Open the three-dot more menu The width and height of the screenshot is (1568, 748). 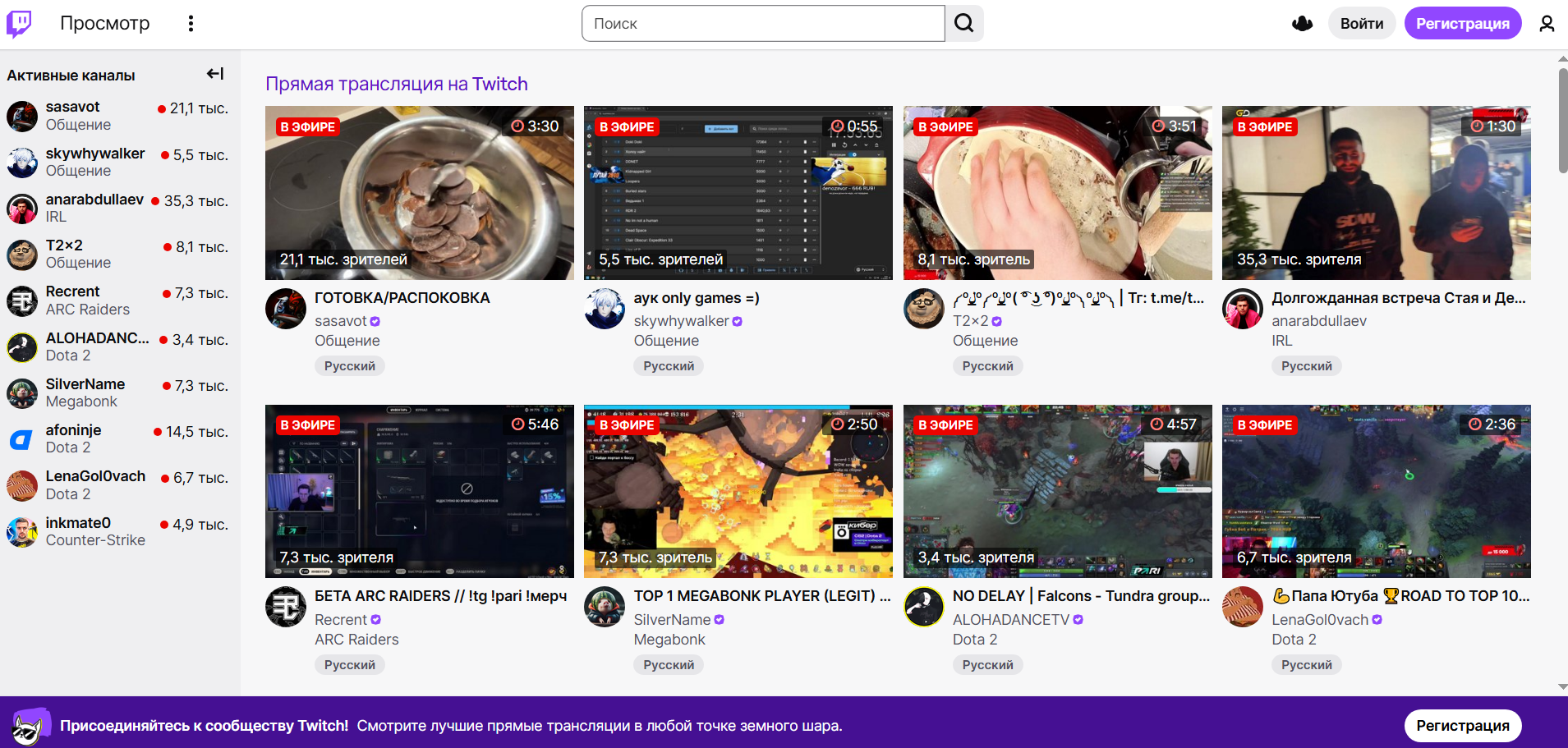point(191,24)
